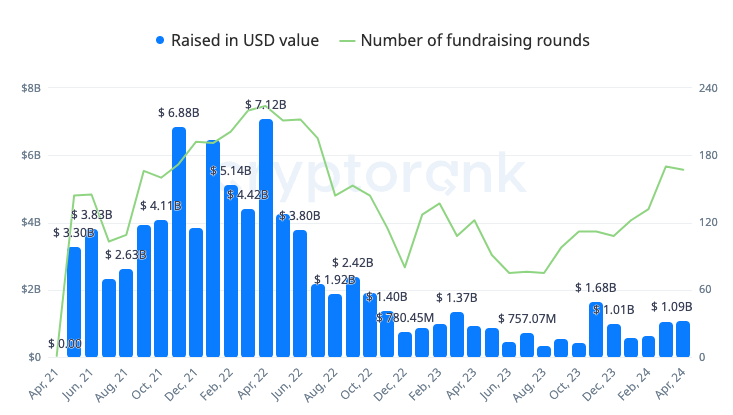Click the green line legend marker
This screenshot has height=415, width=733.
pos(347,41)
